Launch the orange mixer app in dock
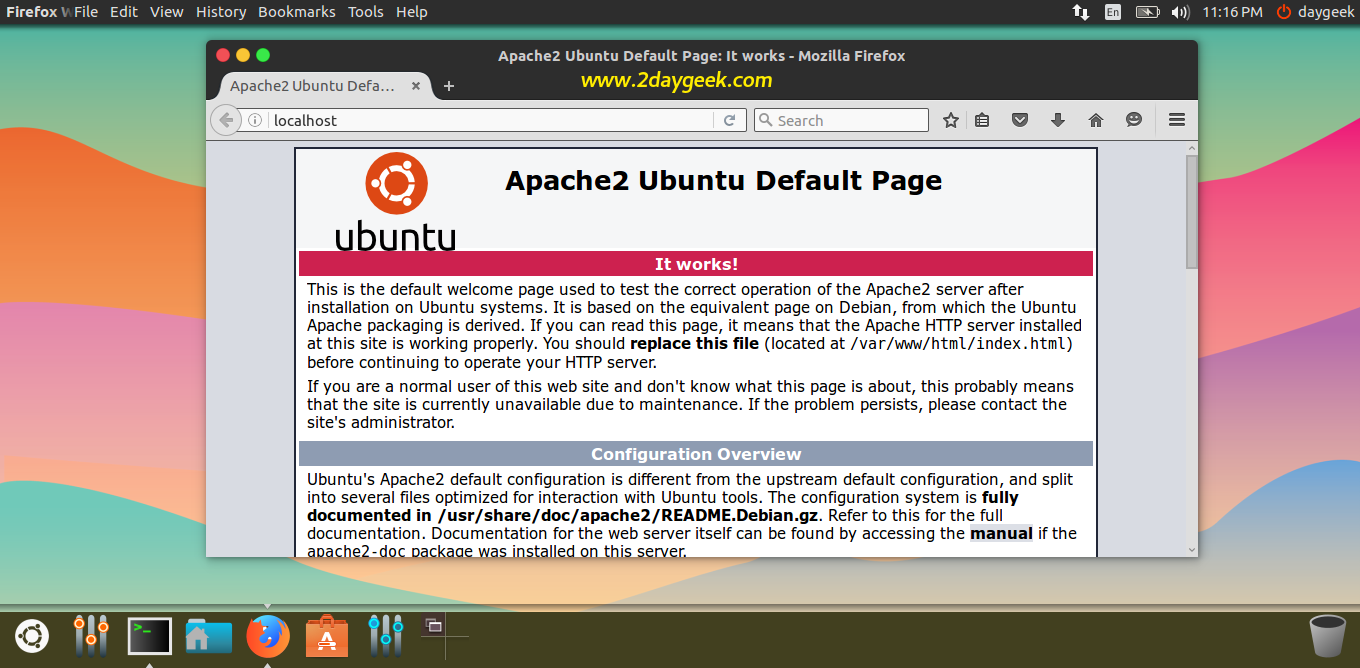This screenshot has width=1360, height=668. pos(91,636)
